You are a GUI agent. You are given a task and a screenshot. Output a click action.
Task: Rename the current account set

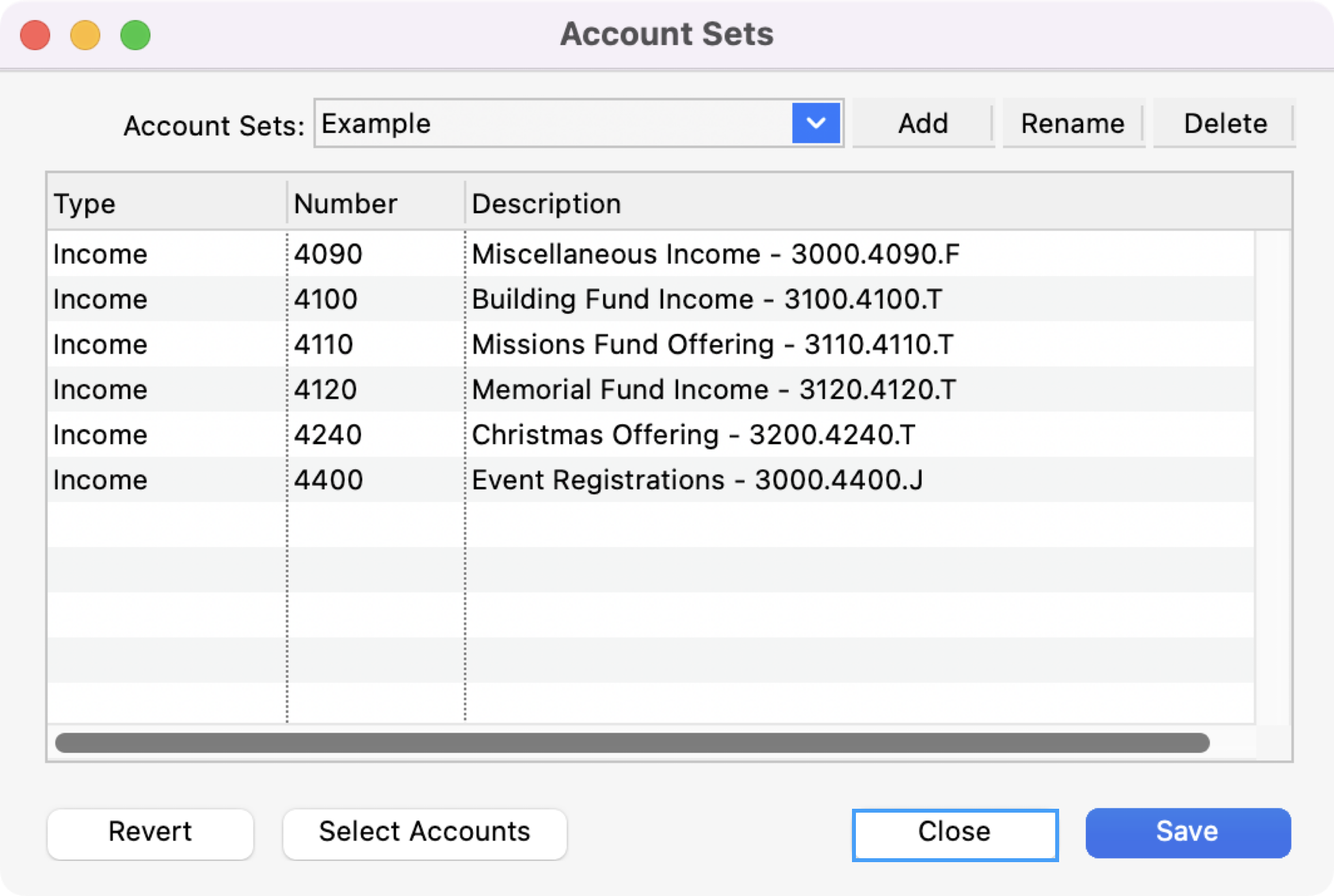pos(1072,123)
